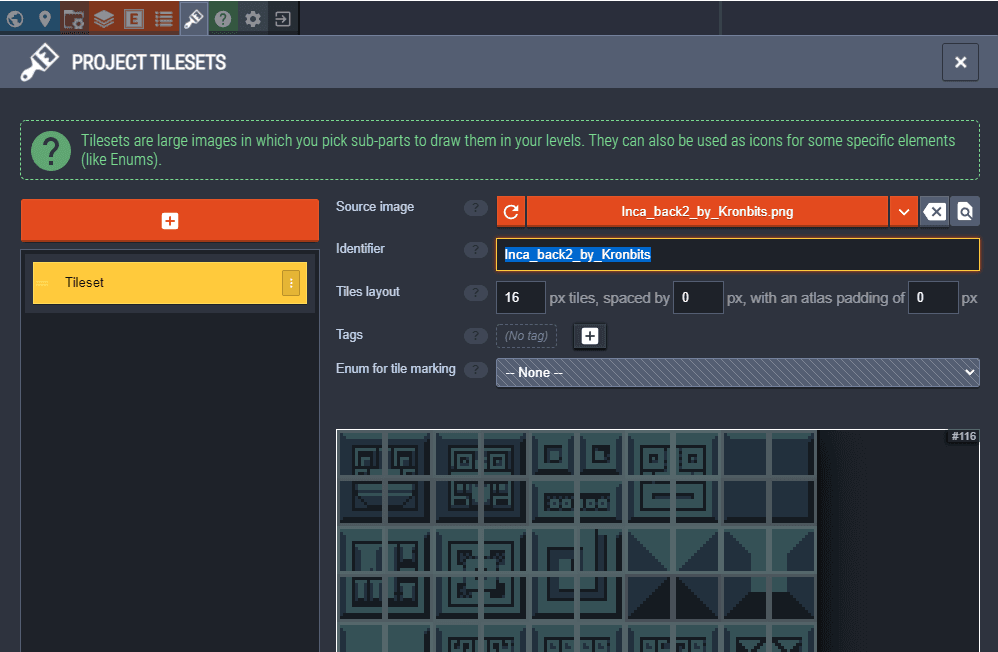Open the Tileset item options menu
Viewport: 998px width, 652px height.
291,283
